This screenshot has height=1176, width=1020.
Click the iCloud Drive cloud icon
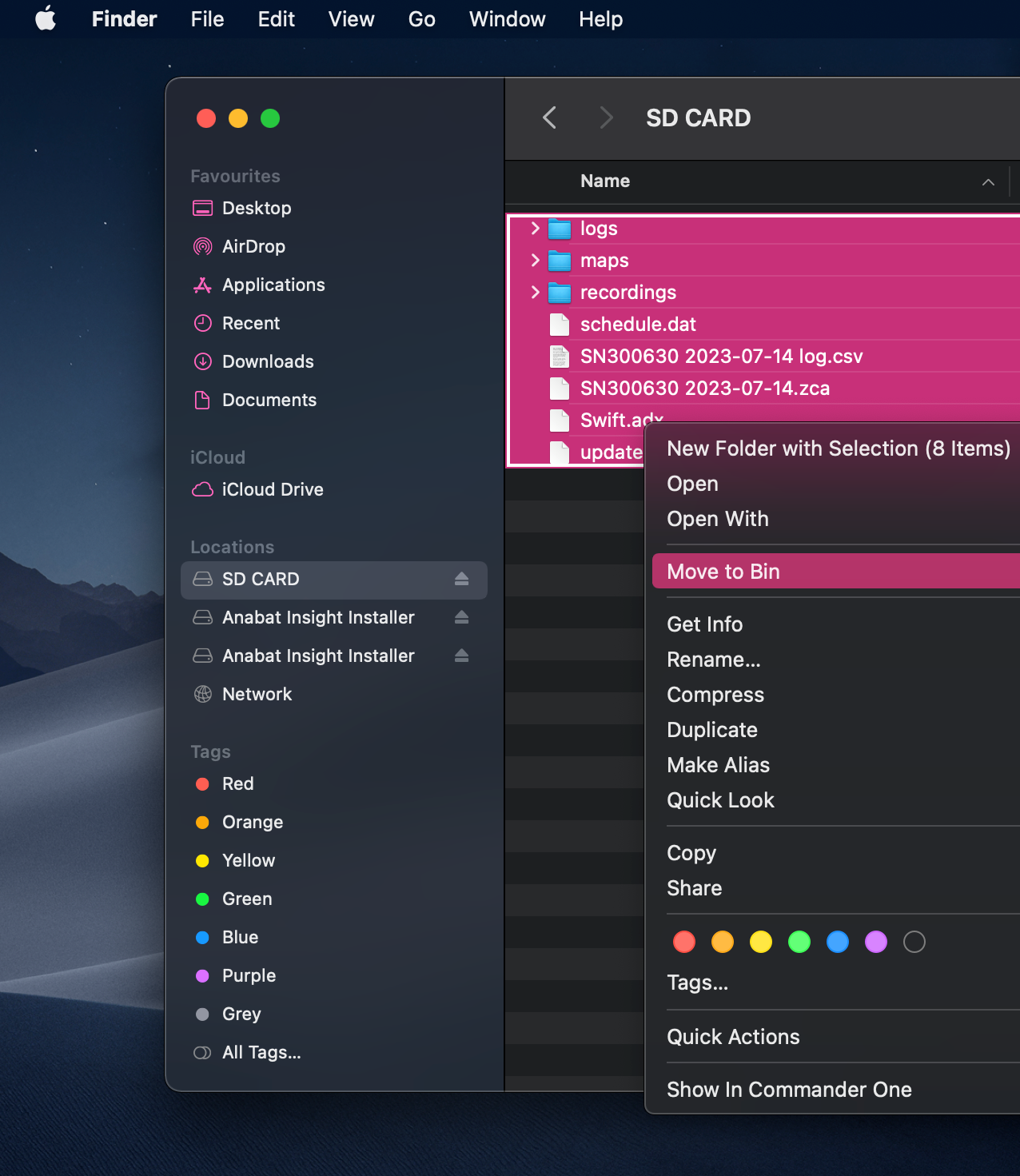pos(203,489)
